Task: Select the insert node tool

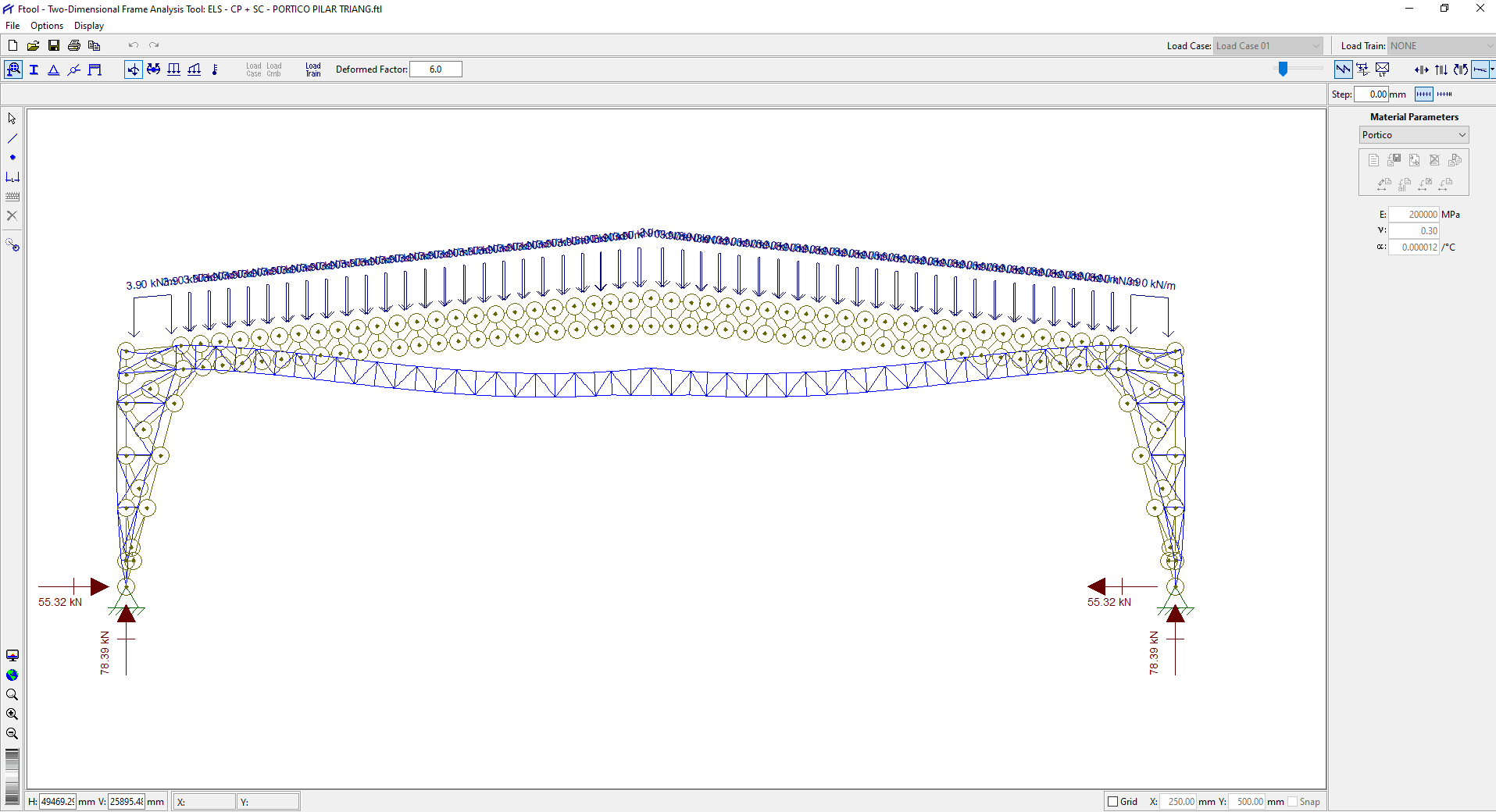Action: click(x=12, y=158)
